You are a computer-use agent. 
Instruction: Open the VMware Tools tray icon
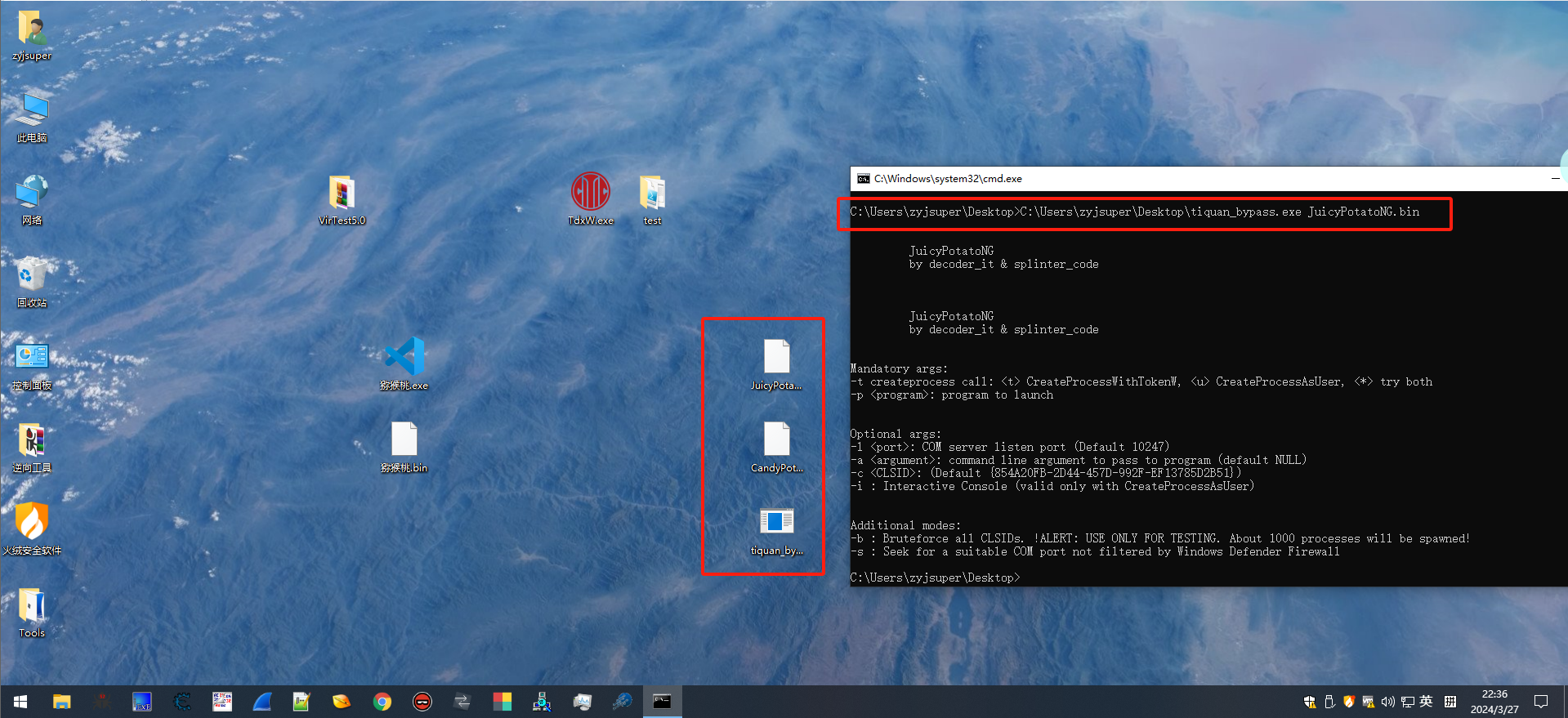[x=1369, y=702]
